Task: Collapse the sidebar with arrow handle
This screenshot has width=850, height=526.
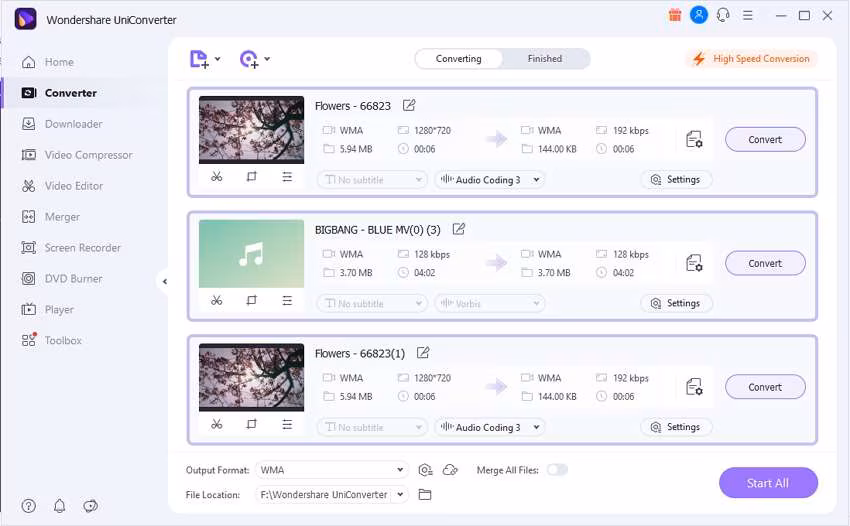Action: point(164,281)
